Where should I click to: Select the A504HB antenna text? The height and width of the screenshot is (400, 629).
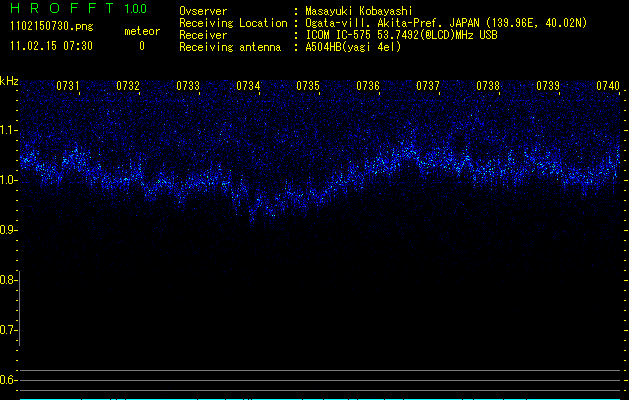pos(352,47)
